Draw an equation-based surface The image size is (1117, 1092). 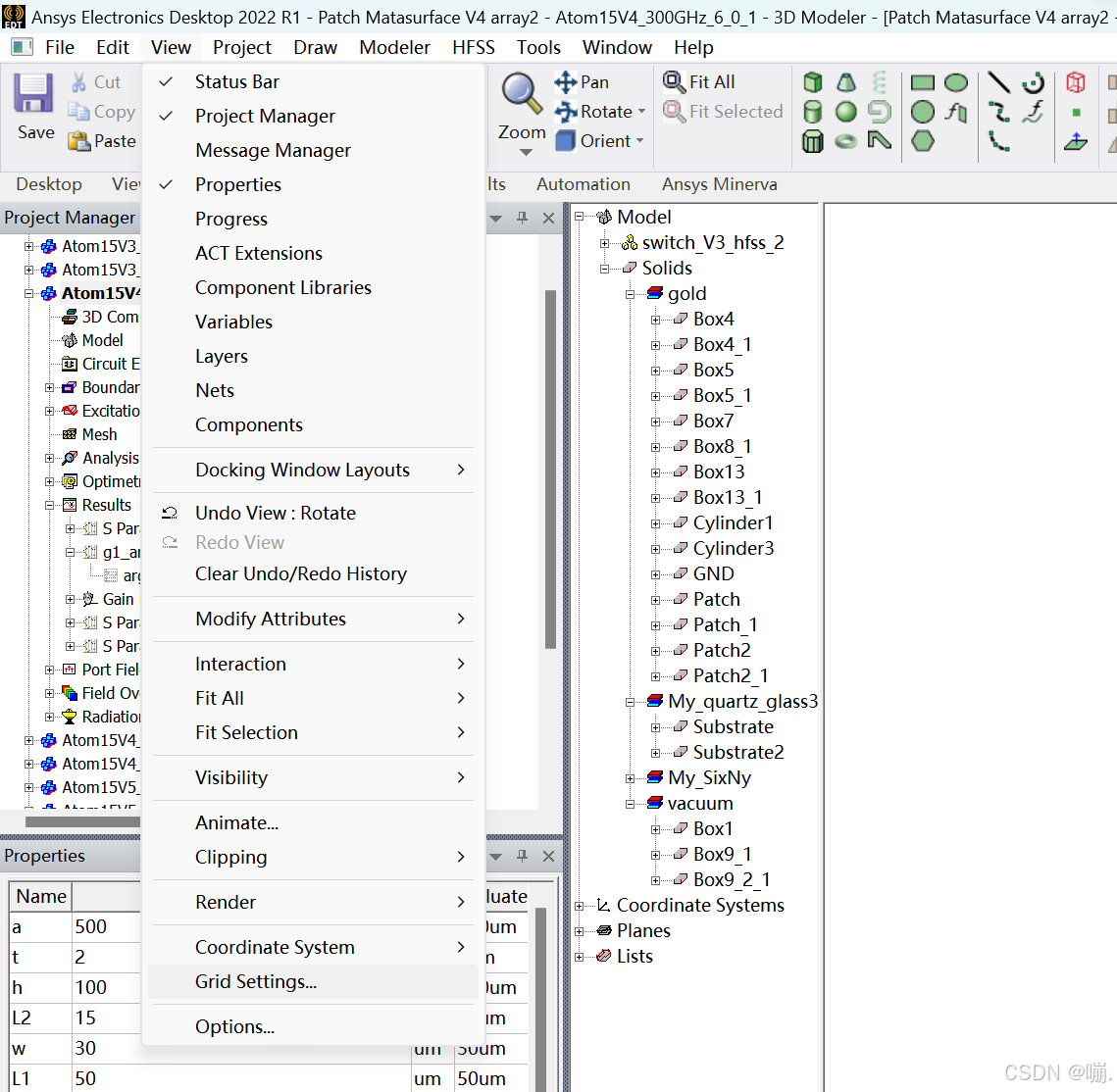click(x=956, y=112)
